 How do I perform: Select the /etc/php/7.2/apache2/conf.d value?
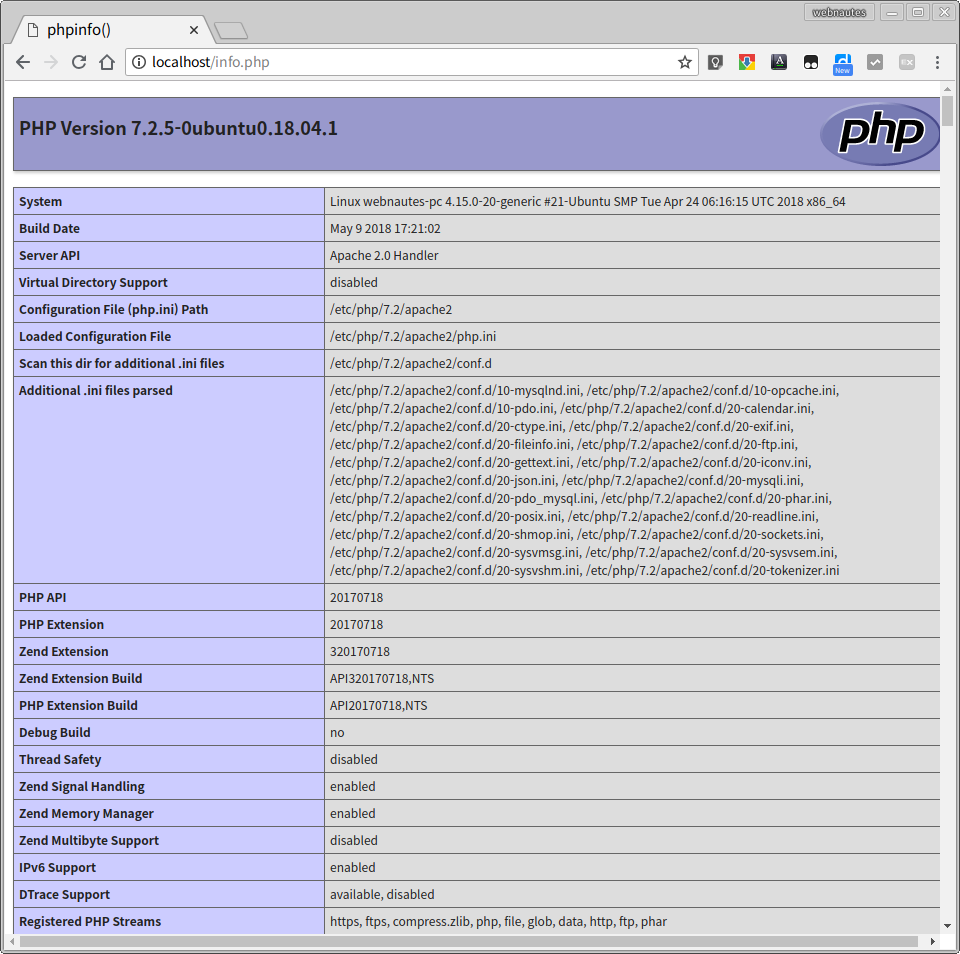pos(411,363)
